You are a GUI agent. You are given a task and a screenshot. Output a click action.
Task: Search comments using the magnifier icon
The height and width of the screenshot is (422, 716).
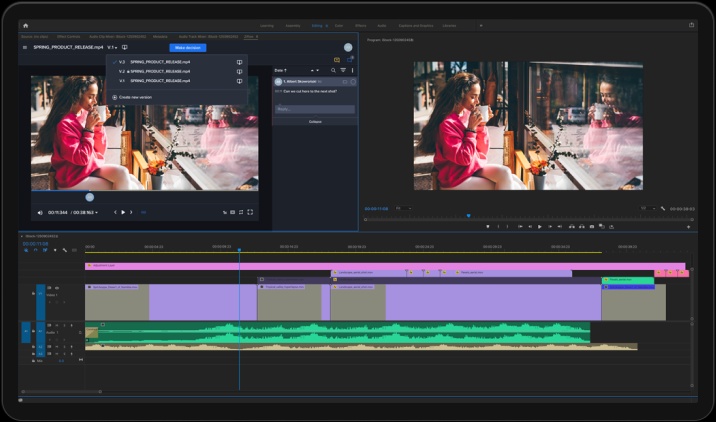click(335, 70)
